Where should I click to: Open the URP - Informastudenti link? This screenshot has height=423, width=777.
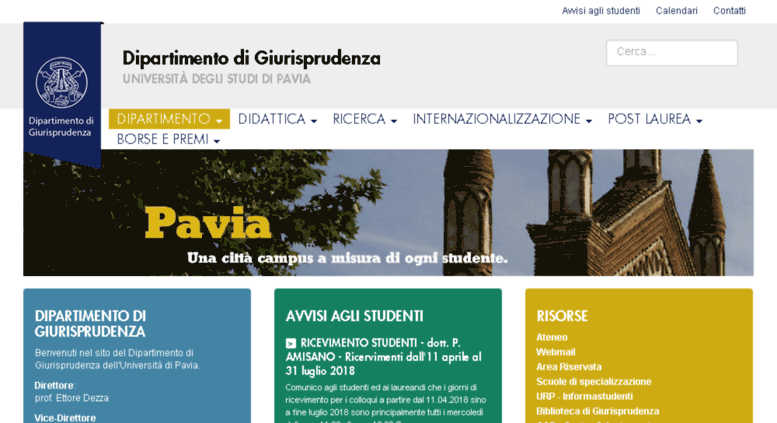(584, 397)
